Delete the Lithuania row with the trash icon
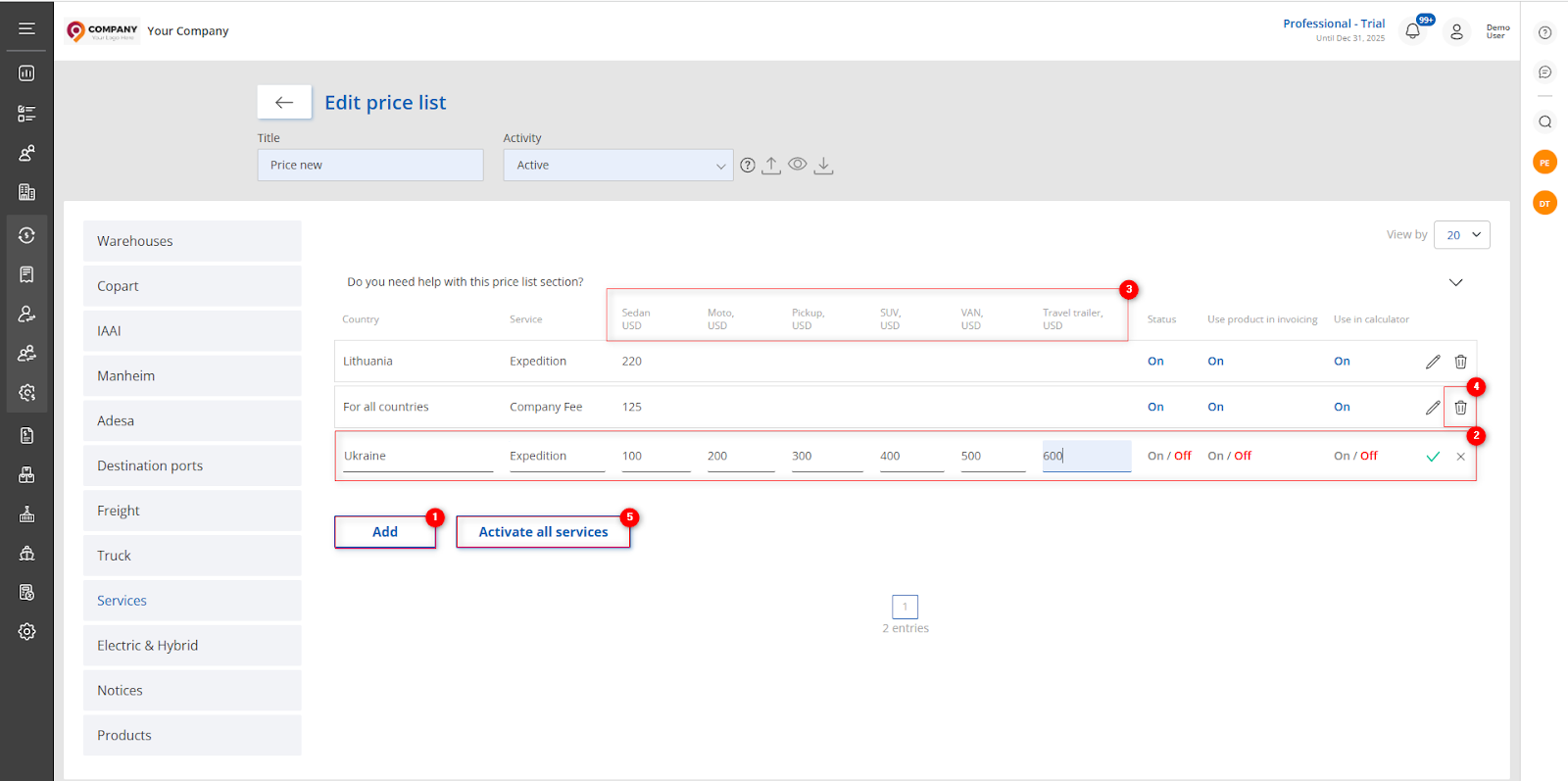 coord(1460,362)
